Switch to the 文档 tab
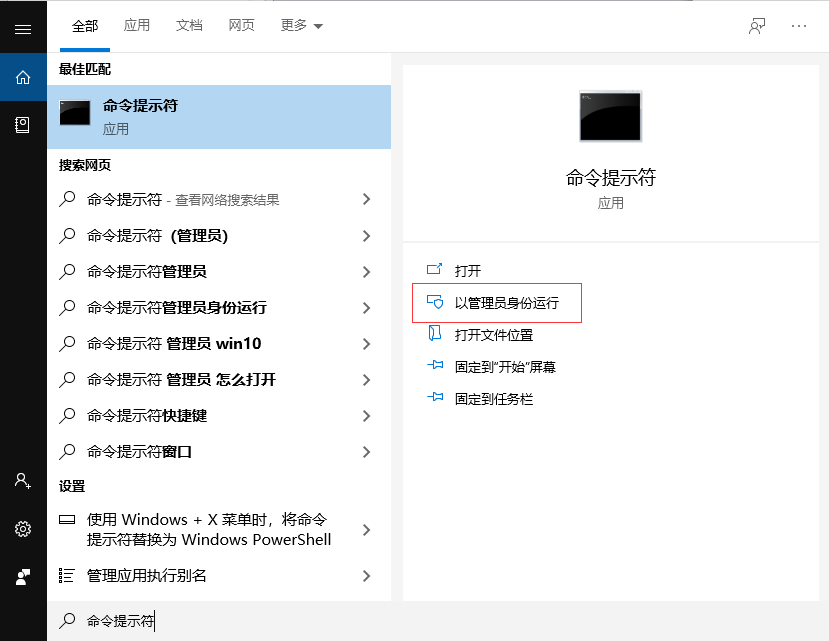Viewport: 829px width, 641px height. coord(189,25)
